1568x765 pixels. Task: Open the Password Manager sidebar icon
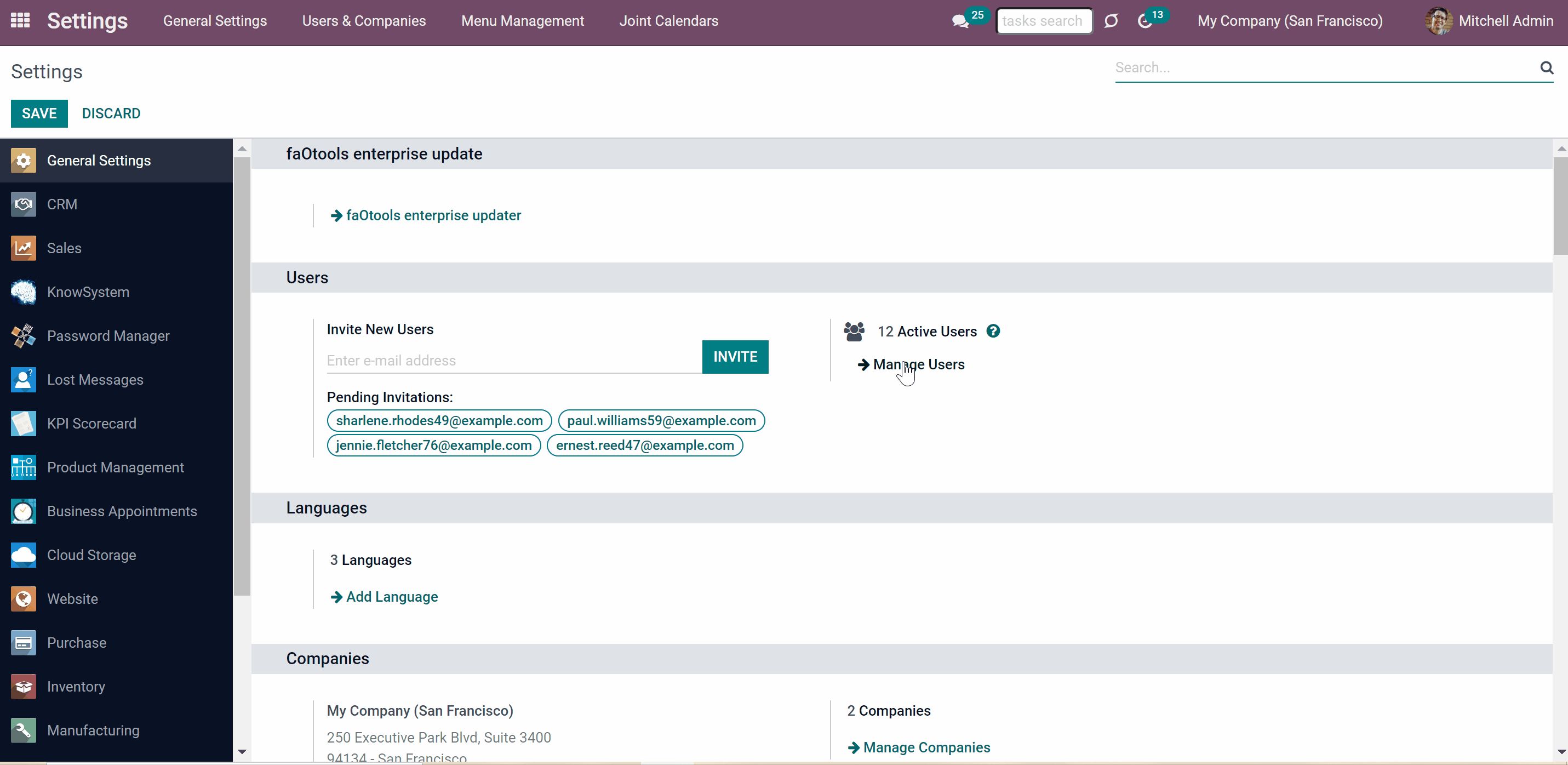pos(23,335)
